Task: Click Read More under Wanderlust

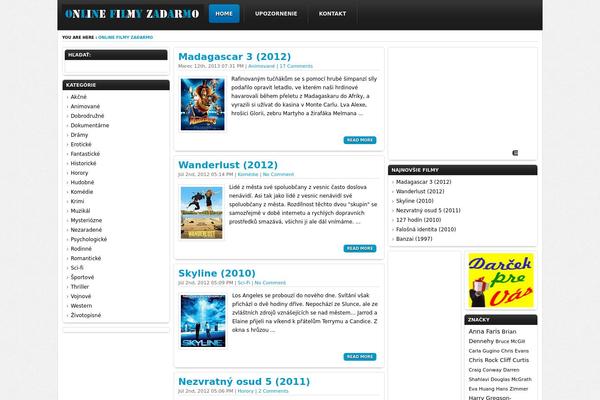Action: pyautogui.click(x=360, y=248)
